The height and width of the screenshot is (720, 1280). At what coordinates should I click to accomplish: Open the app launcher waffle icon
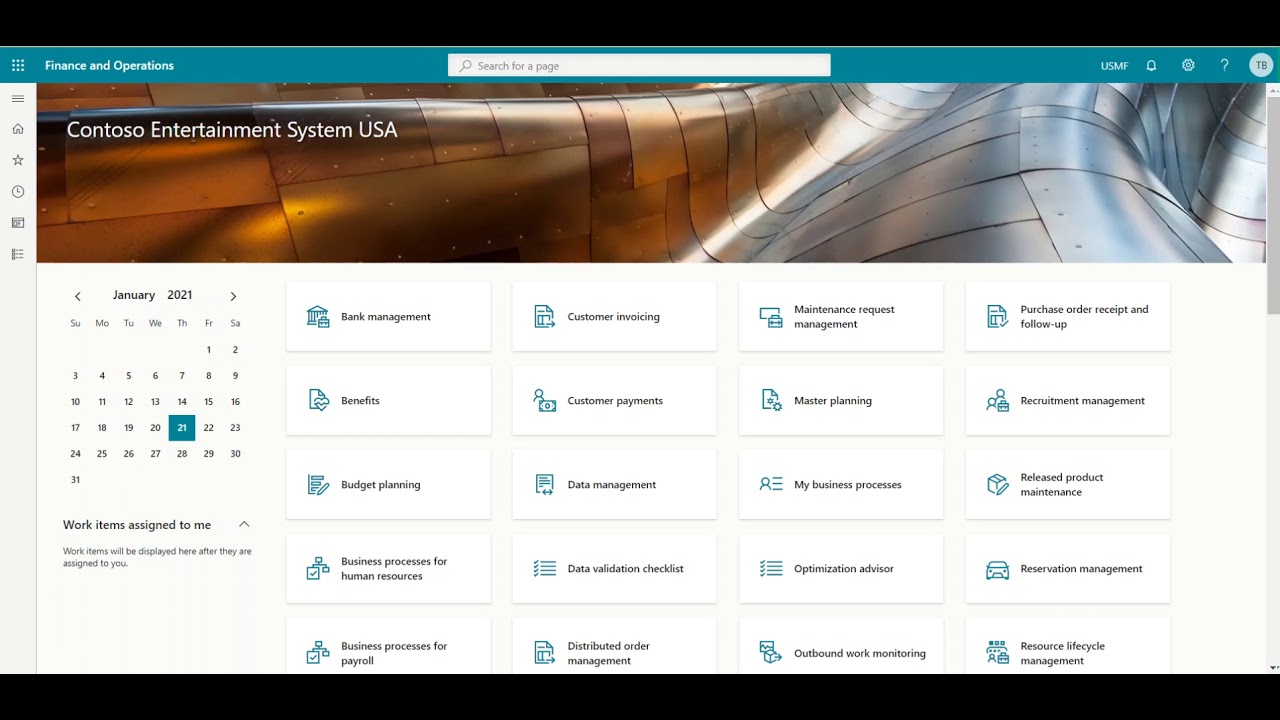click(x=18, y=65)
